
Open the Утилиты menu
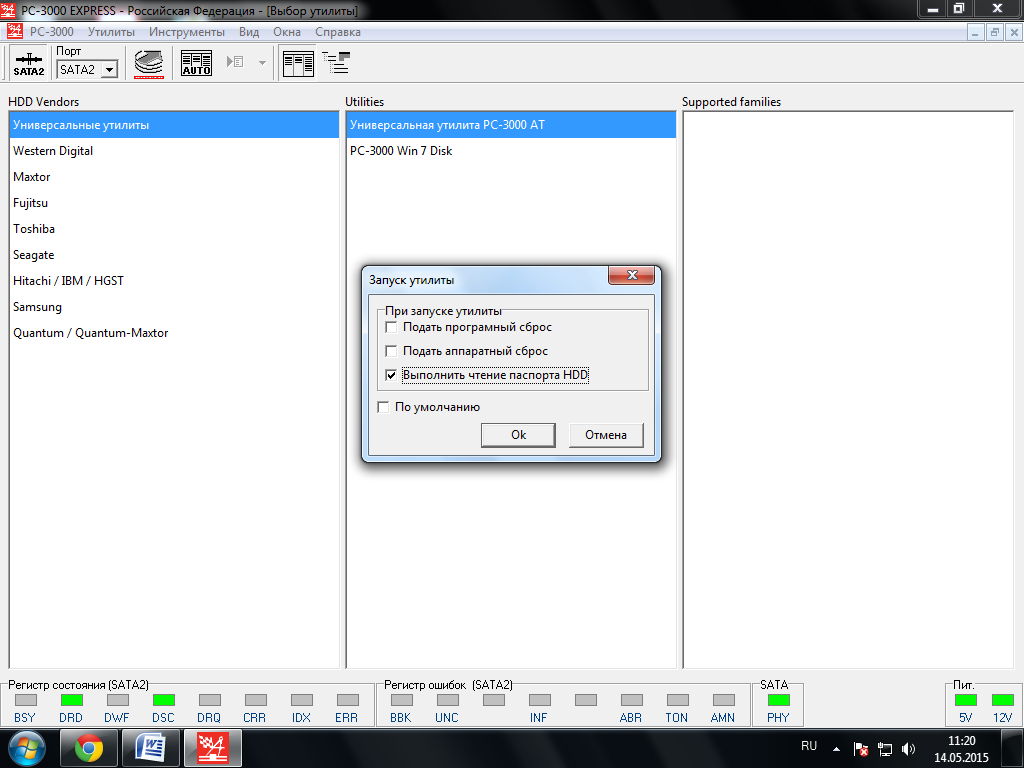[111, 31]
